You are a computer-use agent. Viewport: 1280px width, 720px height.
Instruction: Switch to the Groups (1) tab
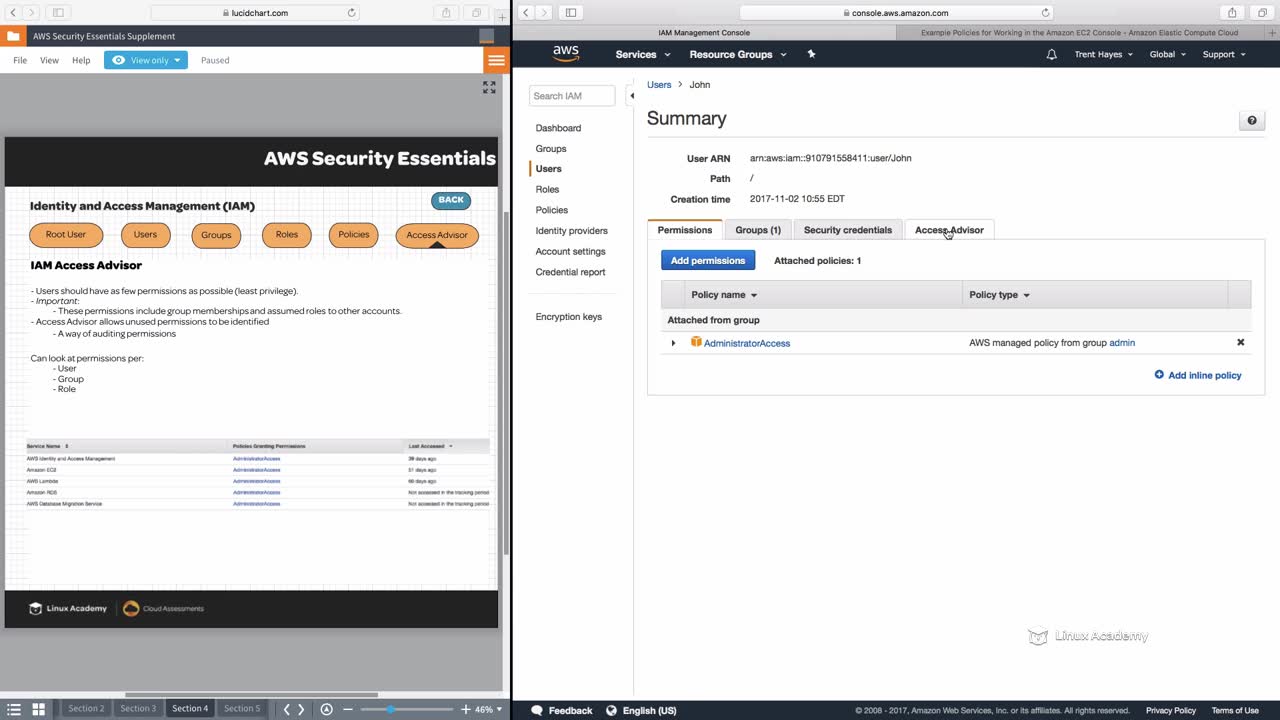pos(758,230)
